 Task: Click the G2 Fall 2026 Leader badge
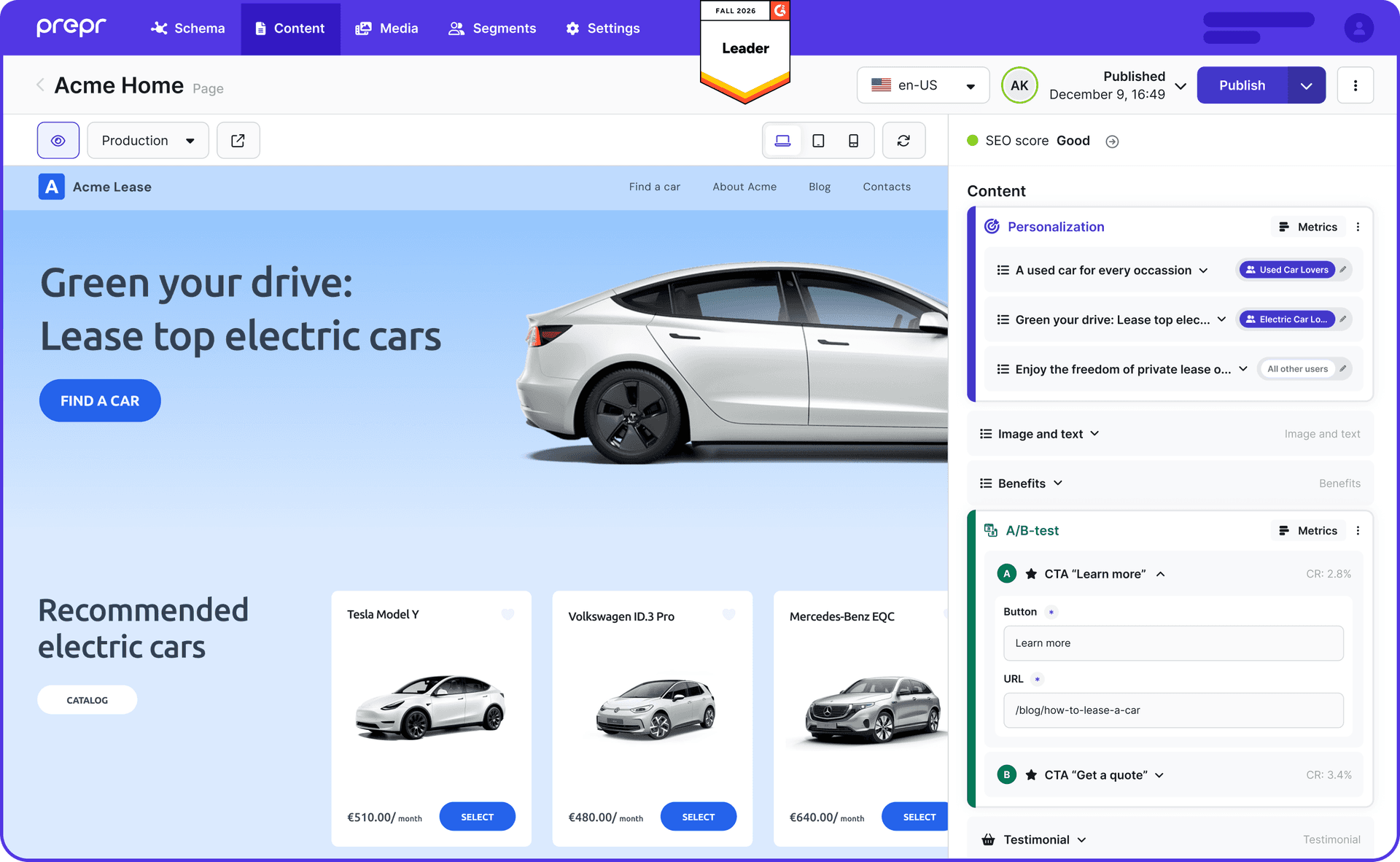[745, 51]
